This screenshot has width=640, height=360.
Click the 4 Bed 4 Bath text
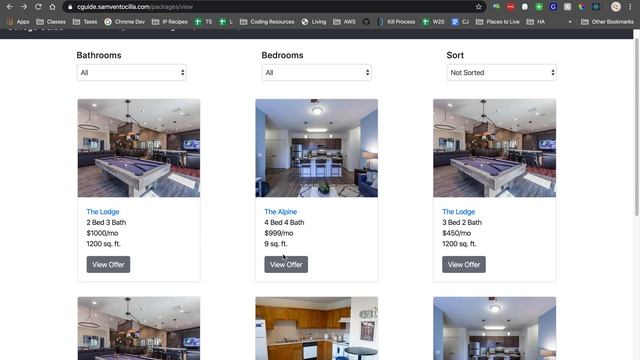click(284, 222)
